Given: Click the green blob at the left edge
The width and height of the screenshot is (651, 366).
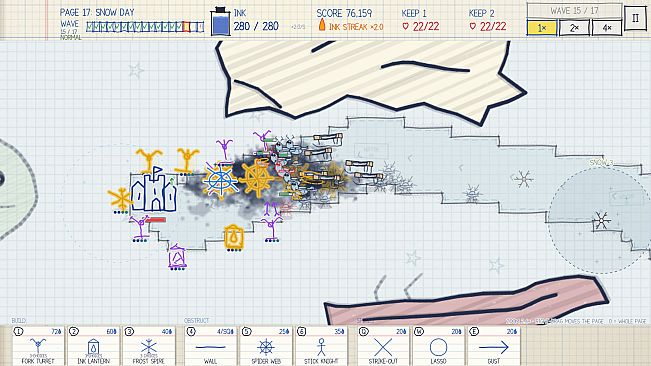Looking at the screenshot, I should click(x=16, y=190).
